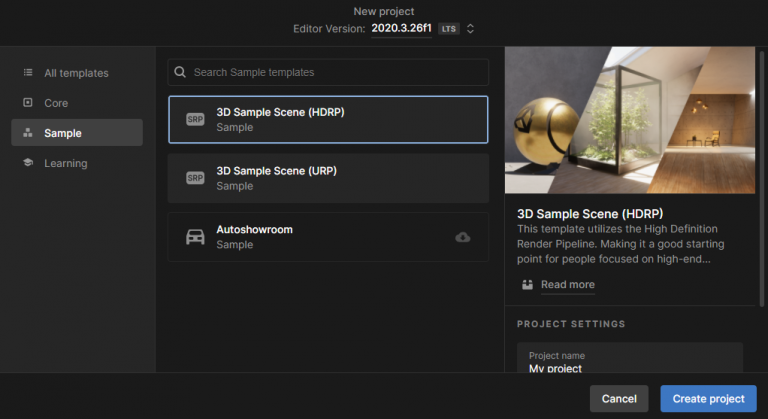768x419 pixels.
Task: Click the Learning graduation cap icon
Action: 27,163
